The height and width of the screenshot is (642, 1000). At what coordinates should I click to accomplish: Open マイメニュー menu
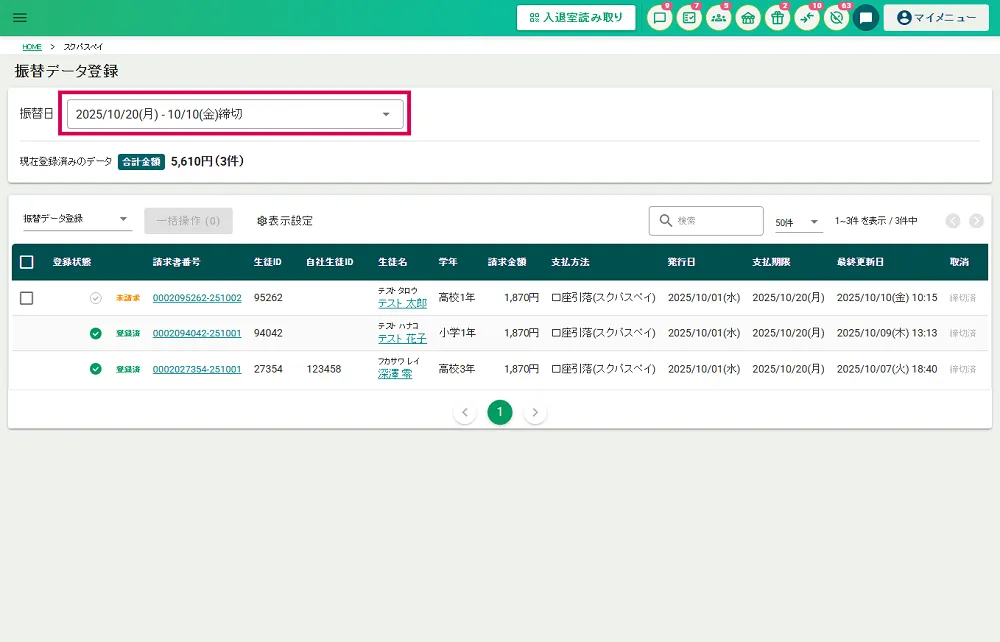(936, 18)
